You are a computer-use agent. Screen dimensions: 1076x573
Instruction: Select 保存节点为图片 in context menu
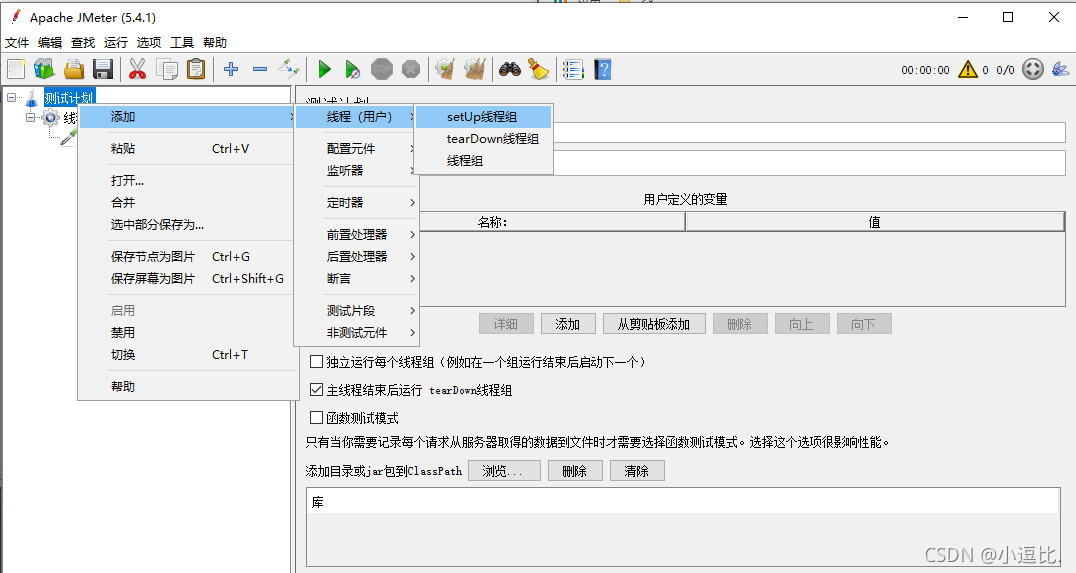[188, 257]
